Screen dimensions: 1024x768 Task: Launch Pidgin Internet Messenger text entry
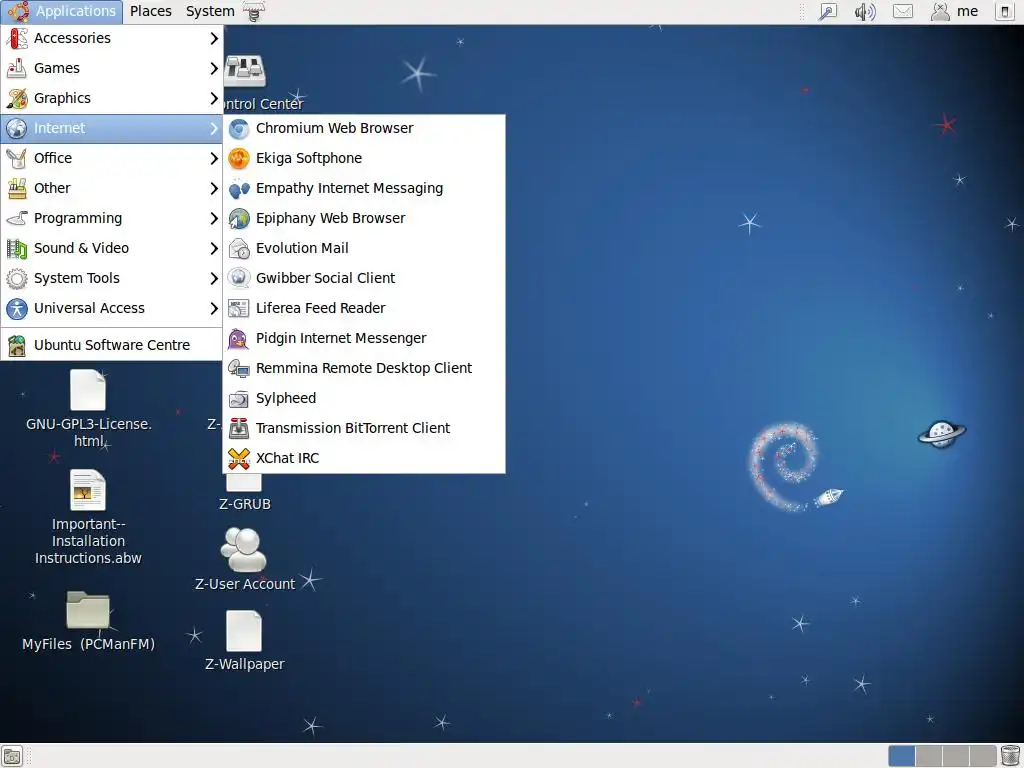tap(341, 338)
